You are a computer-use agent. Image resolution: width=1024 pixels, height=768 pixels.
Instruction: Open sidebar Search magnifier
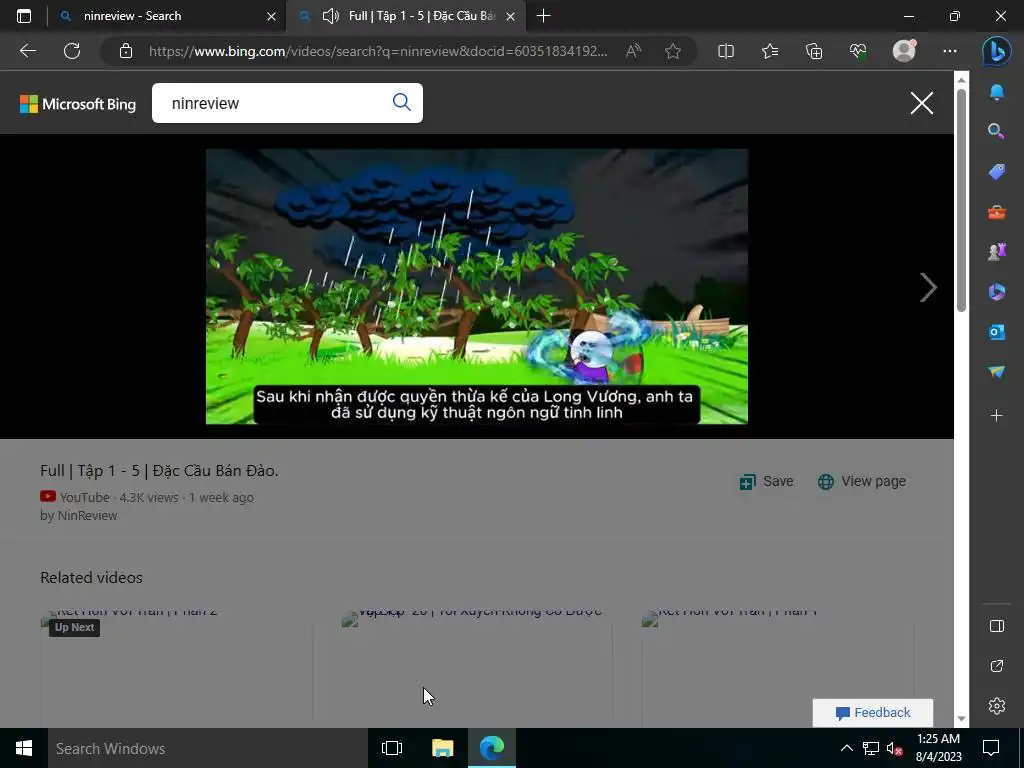997,131
